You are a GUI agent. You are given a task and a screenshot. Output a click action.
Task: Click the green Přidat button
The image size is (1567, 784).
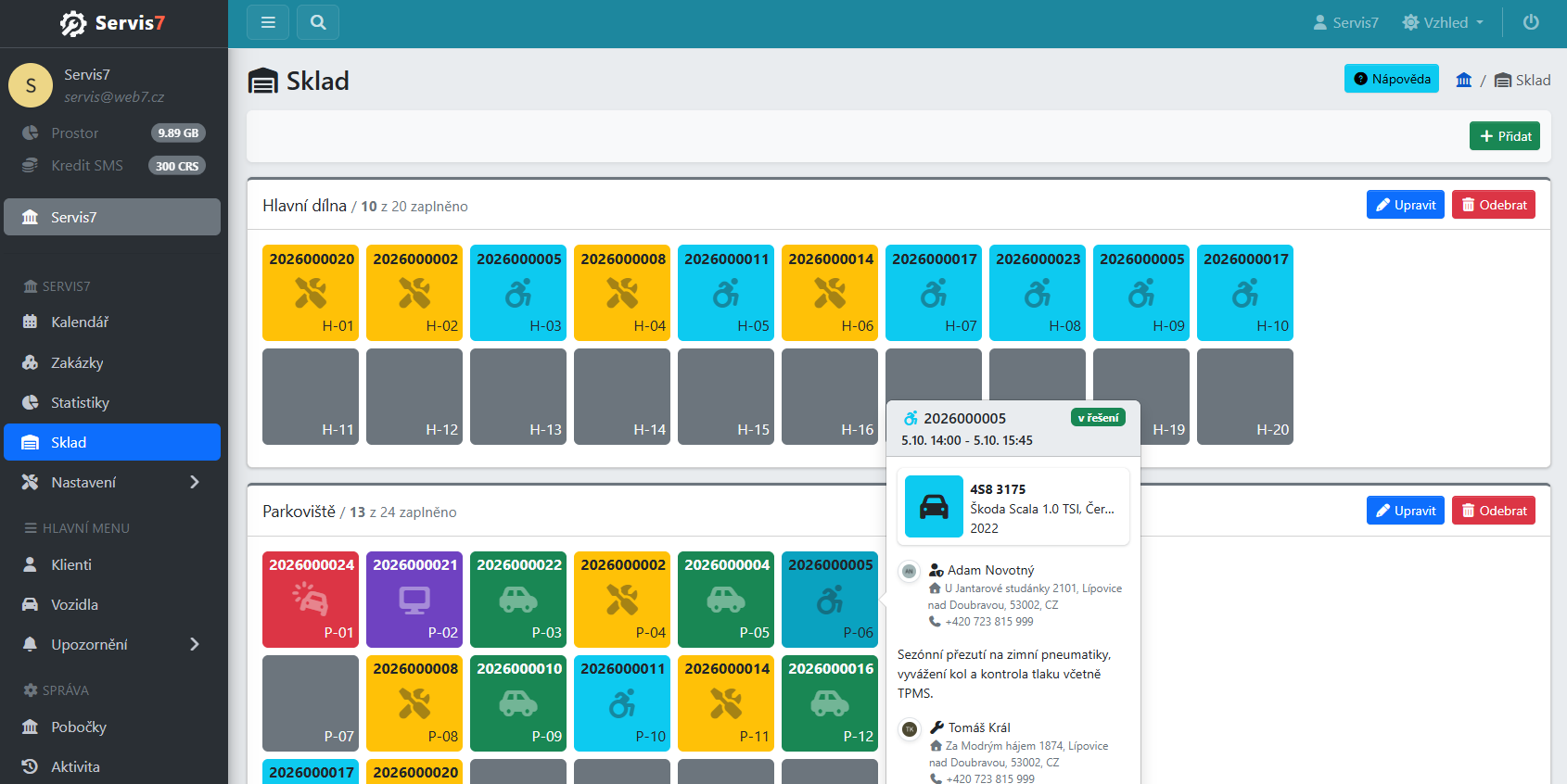[1505, 136]
